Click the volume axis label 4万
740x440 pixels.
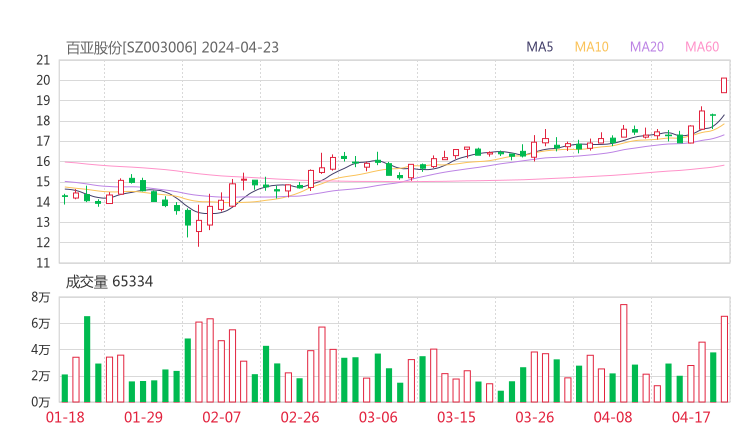coord(41,350)
